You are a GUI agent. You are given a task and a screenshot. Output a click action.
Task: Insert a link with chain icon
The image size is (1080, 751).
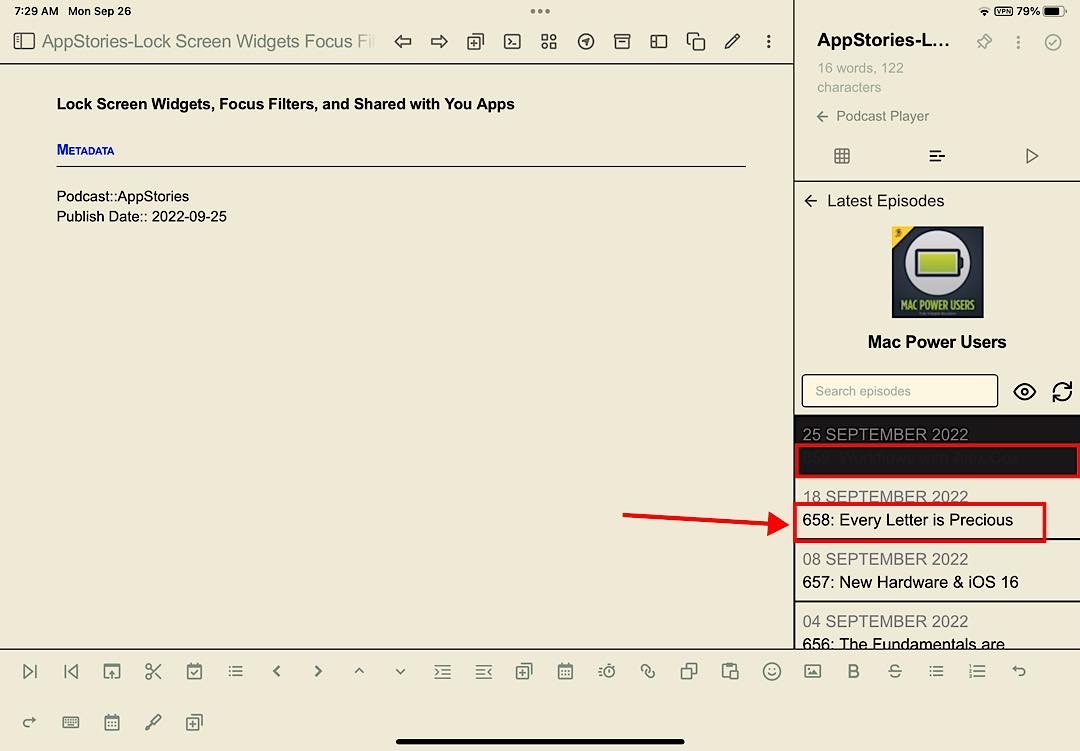[647, 671]
